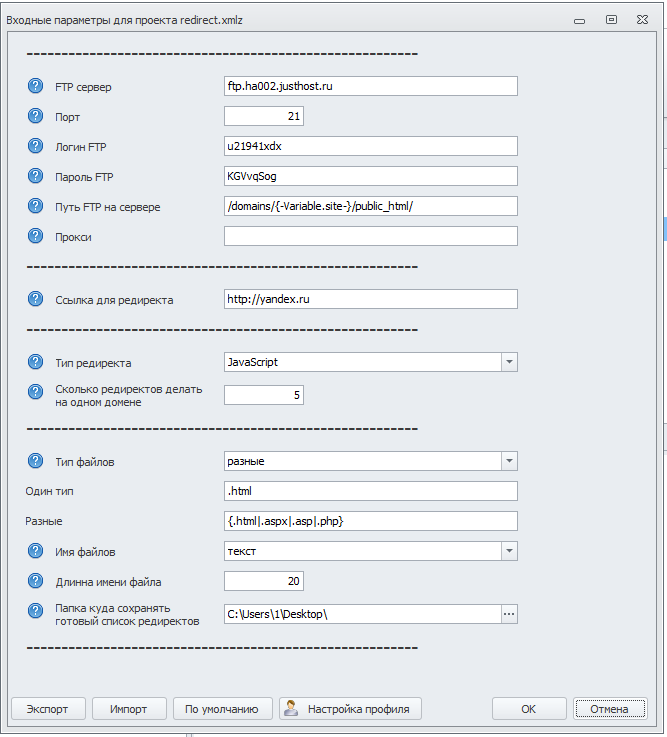Click help icon next to Длинна имени файла
This screenshot has height=737, width=667.
point(36,581)
